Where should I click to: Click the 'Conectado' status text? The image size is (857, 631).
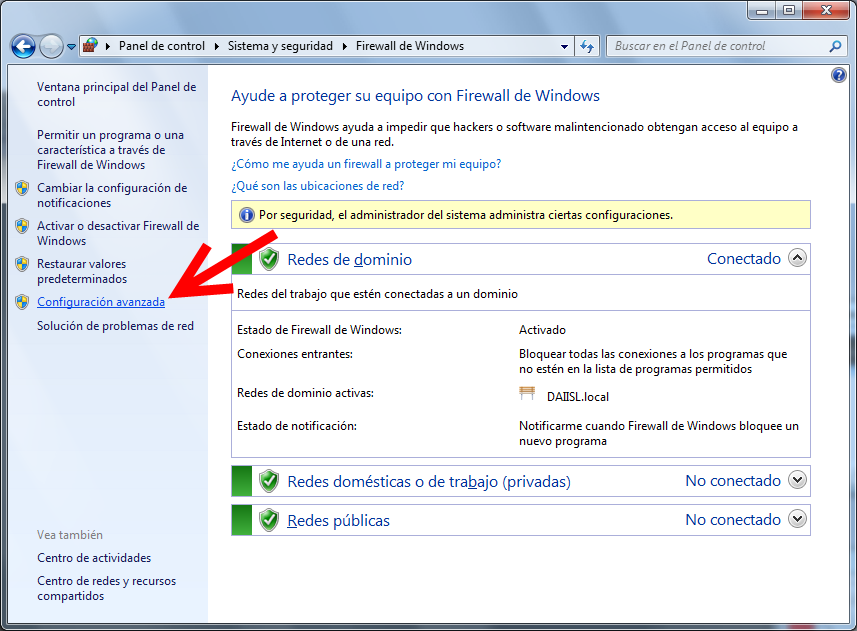744,259
